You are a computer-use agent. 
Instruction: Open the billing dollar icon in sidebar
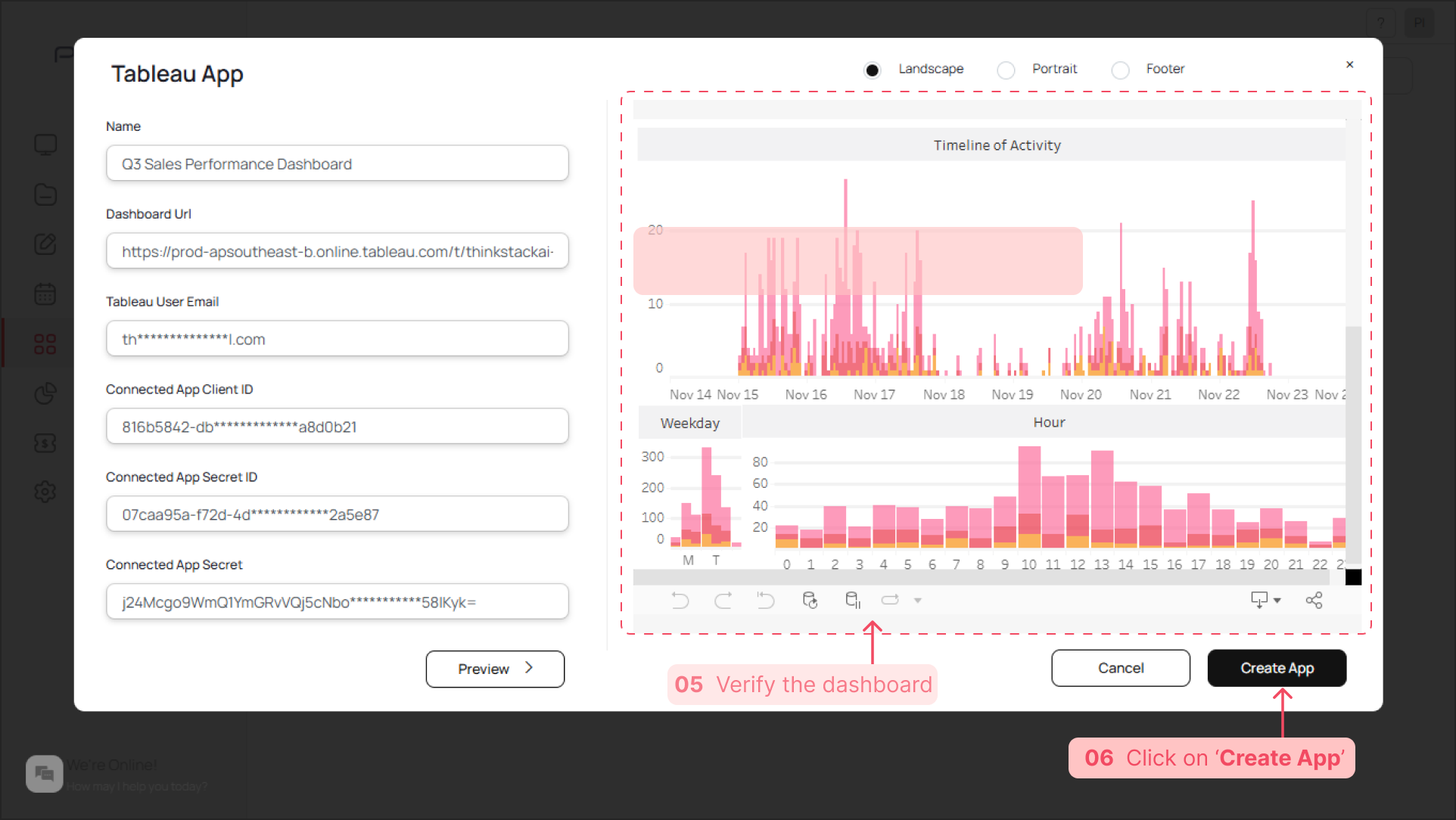pos(45,443)
